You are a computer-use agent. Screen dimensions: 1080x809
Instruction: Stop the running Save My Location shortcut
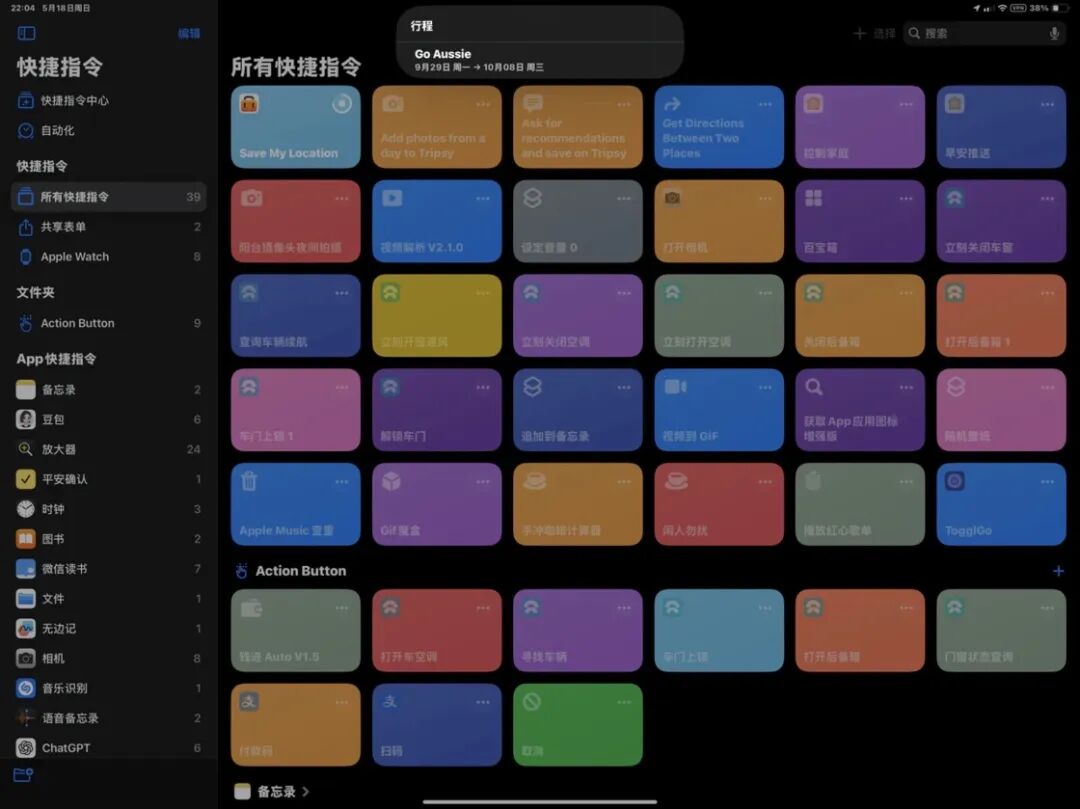[342, 104]
